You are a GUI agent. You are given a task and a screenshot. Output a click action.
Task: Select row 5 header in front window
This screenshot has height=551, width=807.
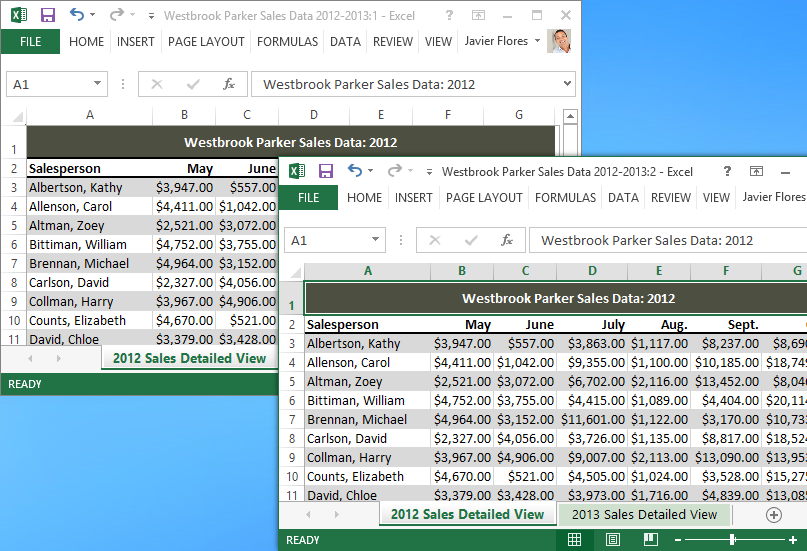point(292,381)
